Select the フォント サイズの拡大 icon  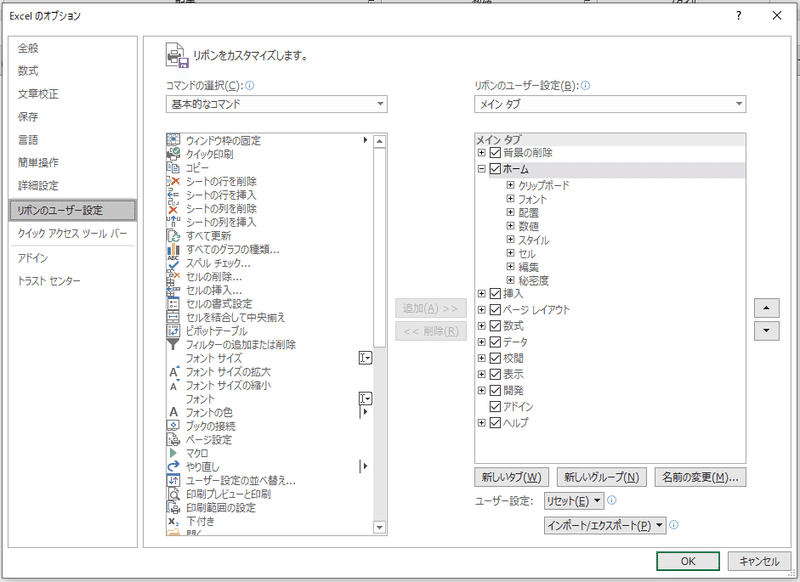point(173,371)
